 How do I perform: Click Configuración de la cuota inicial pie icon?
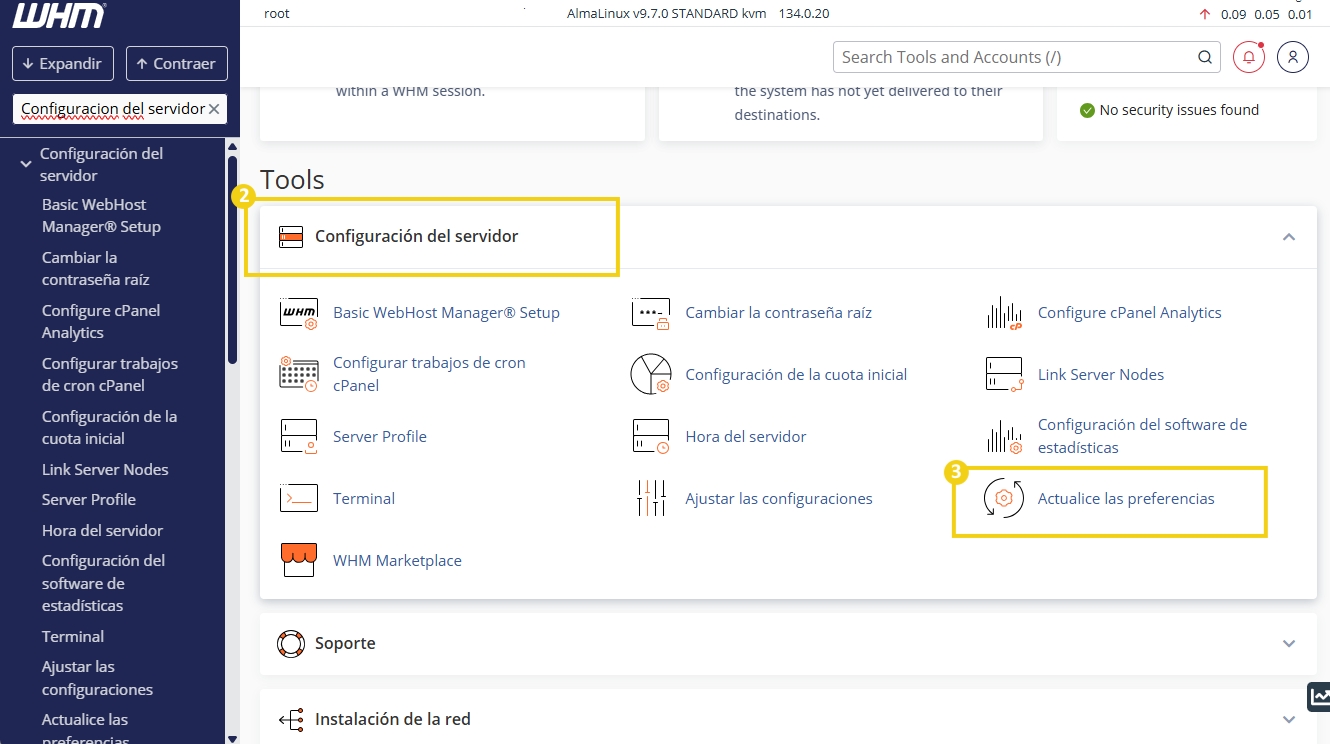click(651, 374)
